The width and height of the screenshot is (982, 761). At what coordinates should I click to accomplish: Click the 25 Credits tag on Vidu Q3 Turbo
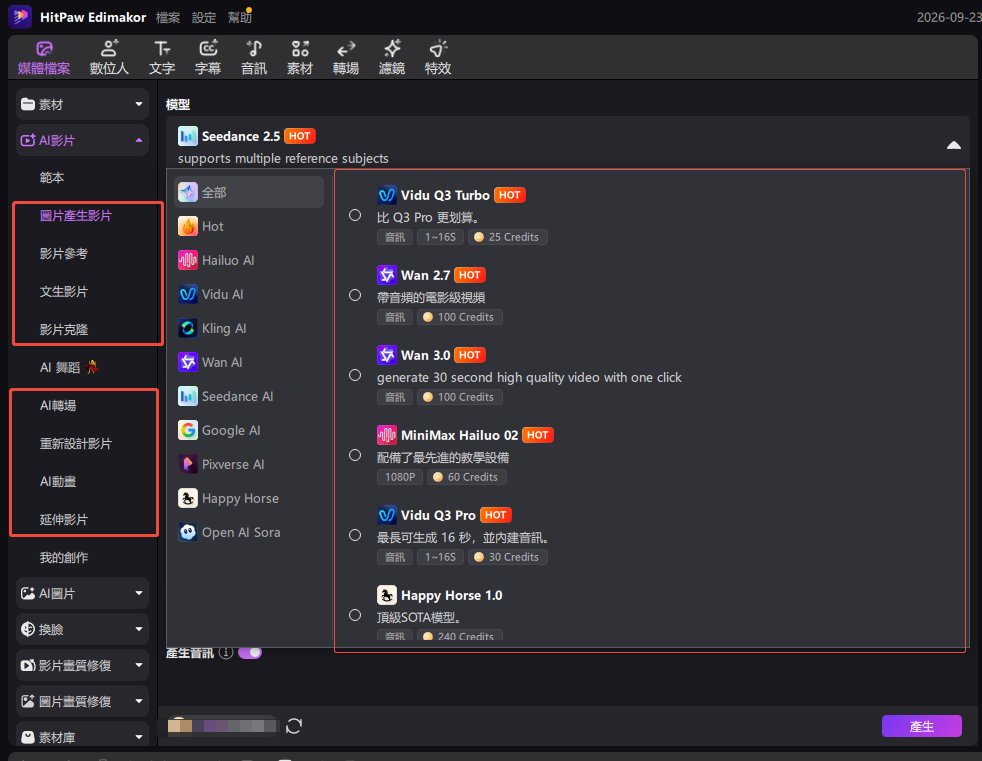tap(507, 237)
